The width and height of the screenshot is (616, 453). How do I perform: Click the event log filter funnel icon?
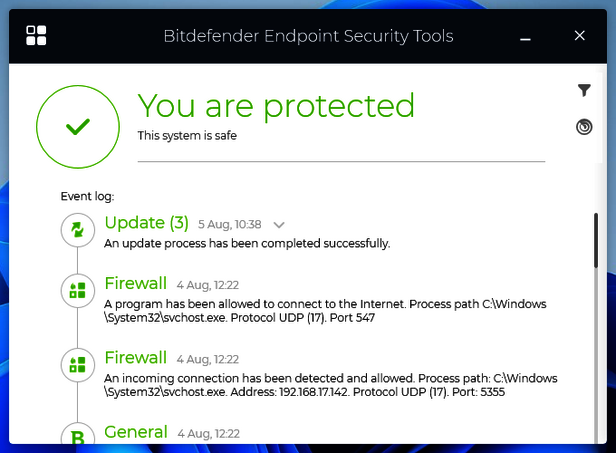click(585, 91)
